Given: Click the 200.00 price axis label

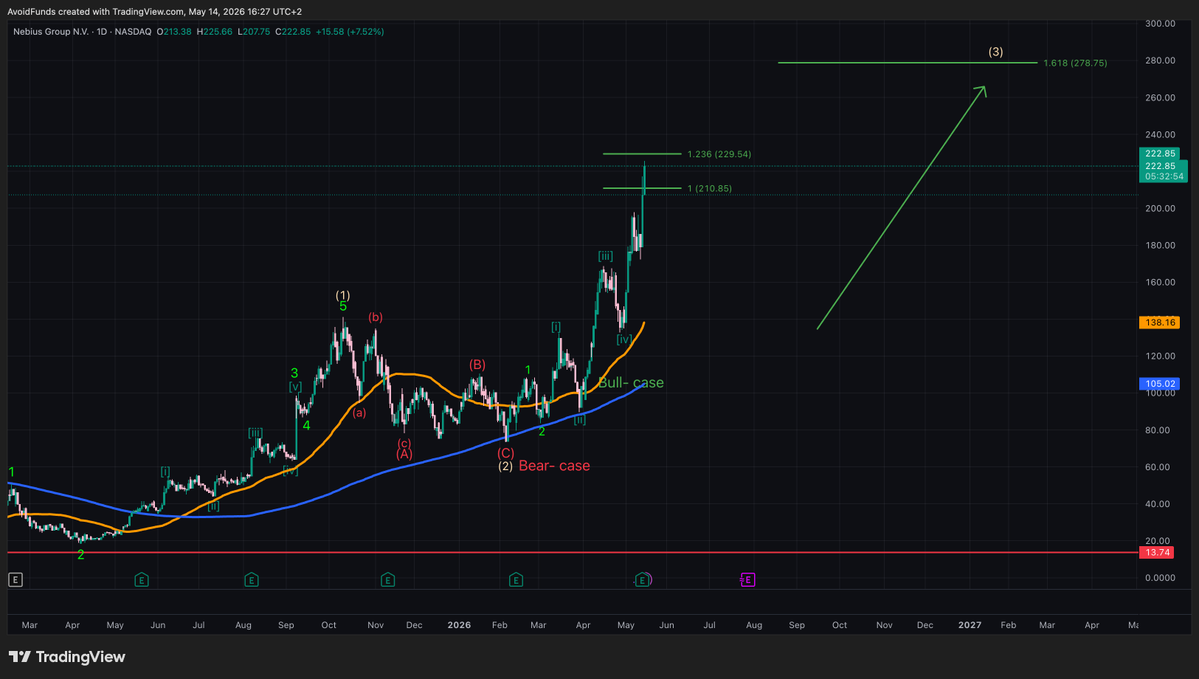Looking at the screenshot, I should (1160, 209).
